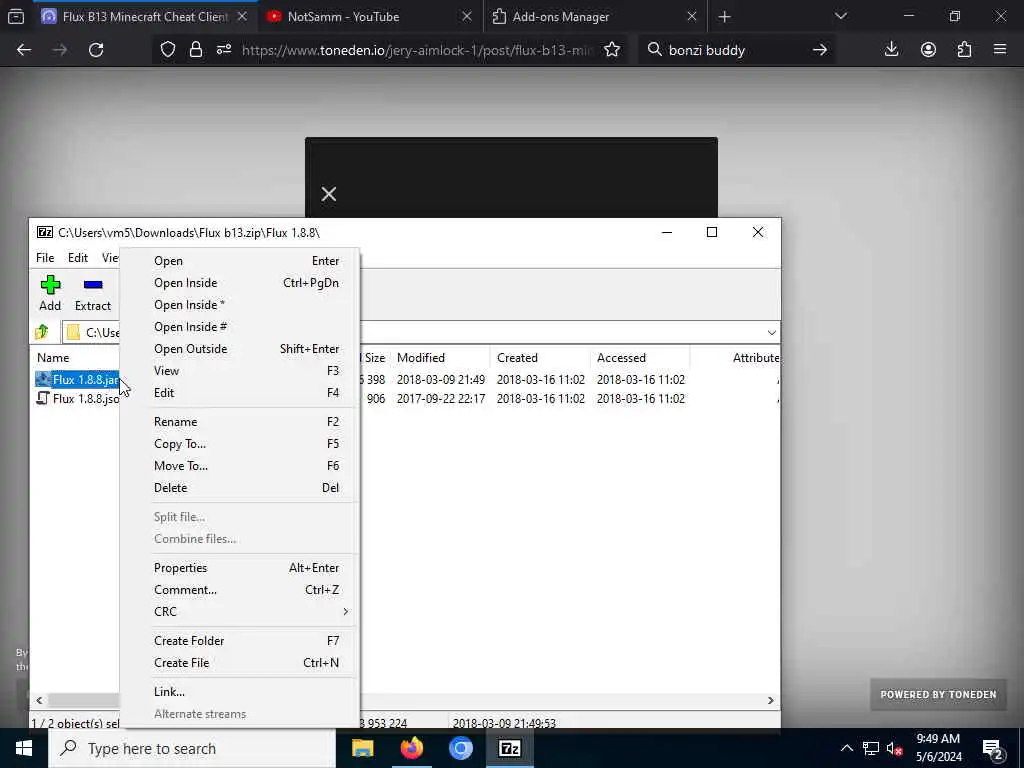This screenshot has width=1024, height=768.
Task: Click the taskbar clock showing 9:49 AM
Action: [x=938, y=748]
